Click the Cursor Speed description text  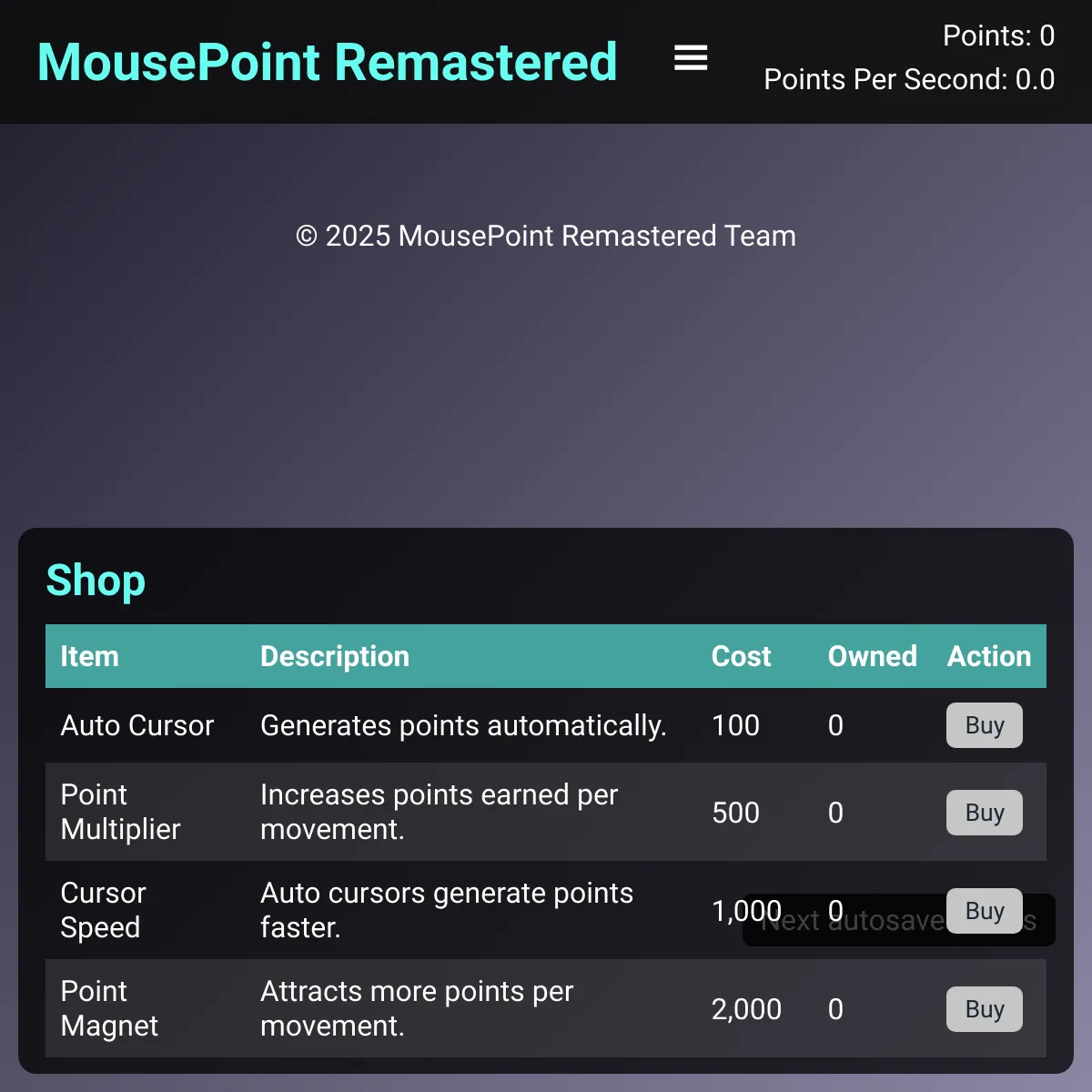(x=447, y=910)
